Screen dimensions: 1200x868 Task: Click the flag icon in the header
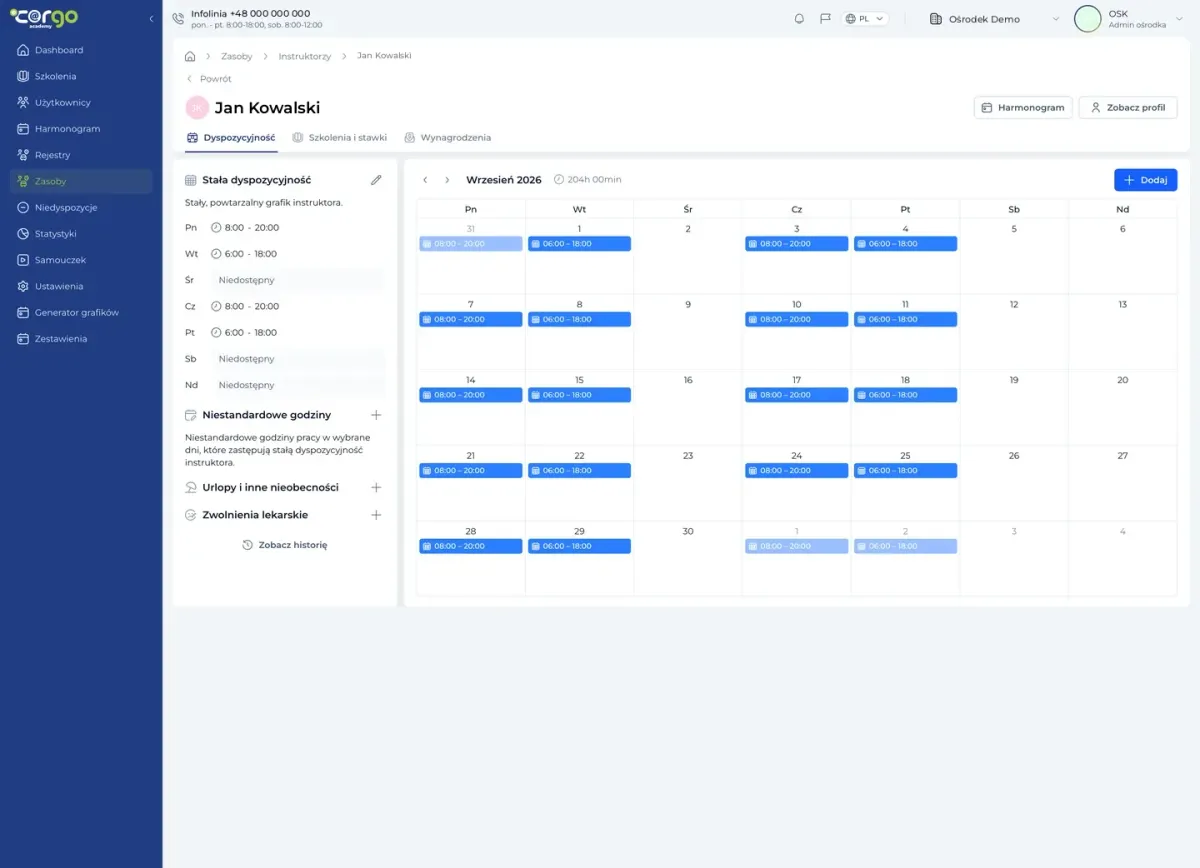click(825, 19)
